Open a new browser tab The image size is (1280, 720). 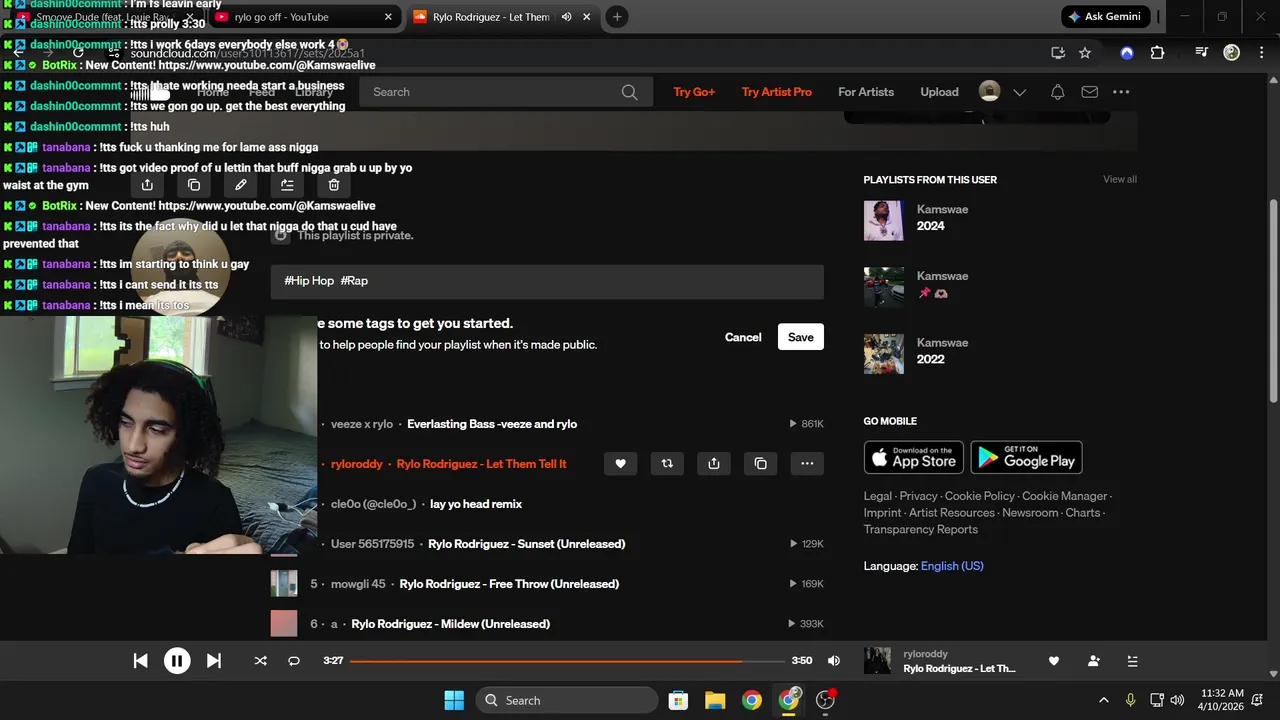tap(617, 17)
